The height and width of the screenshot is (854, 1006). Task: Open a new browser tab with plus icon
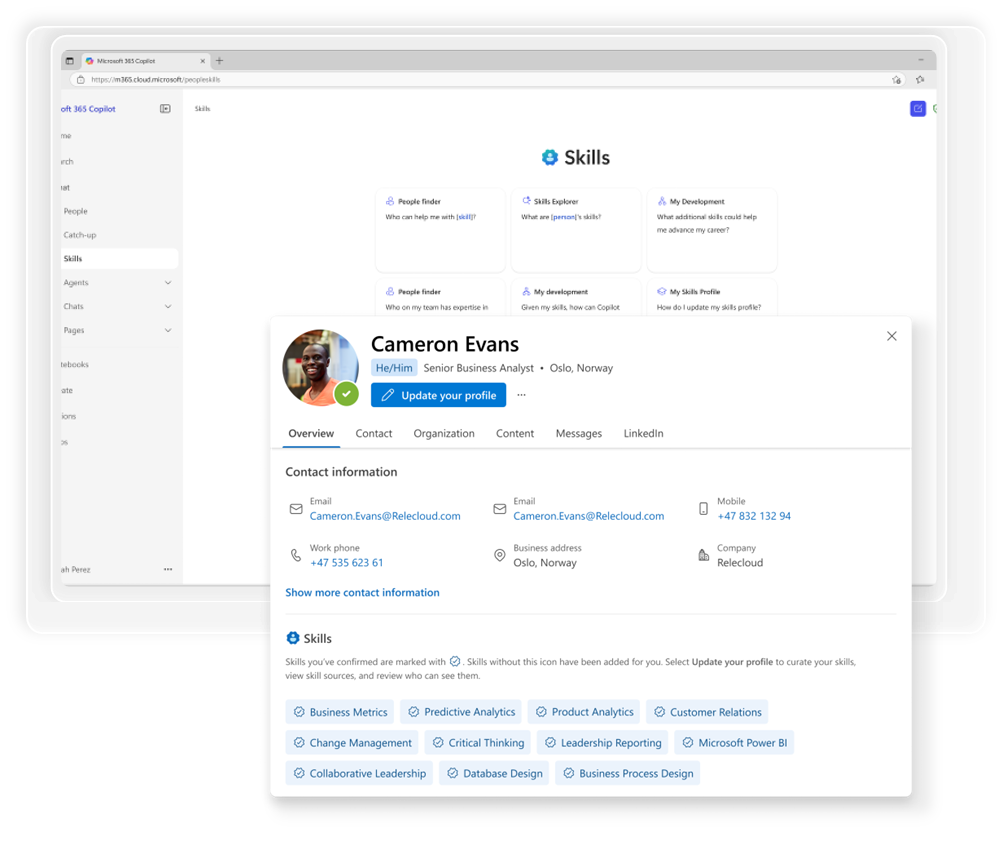(x=219, y=60)
